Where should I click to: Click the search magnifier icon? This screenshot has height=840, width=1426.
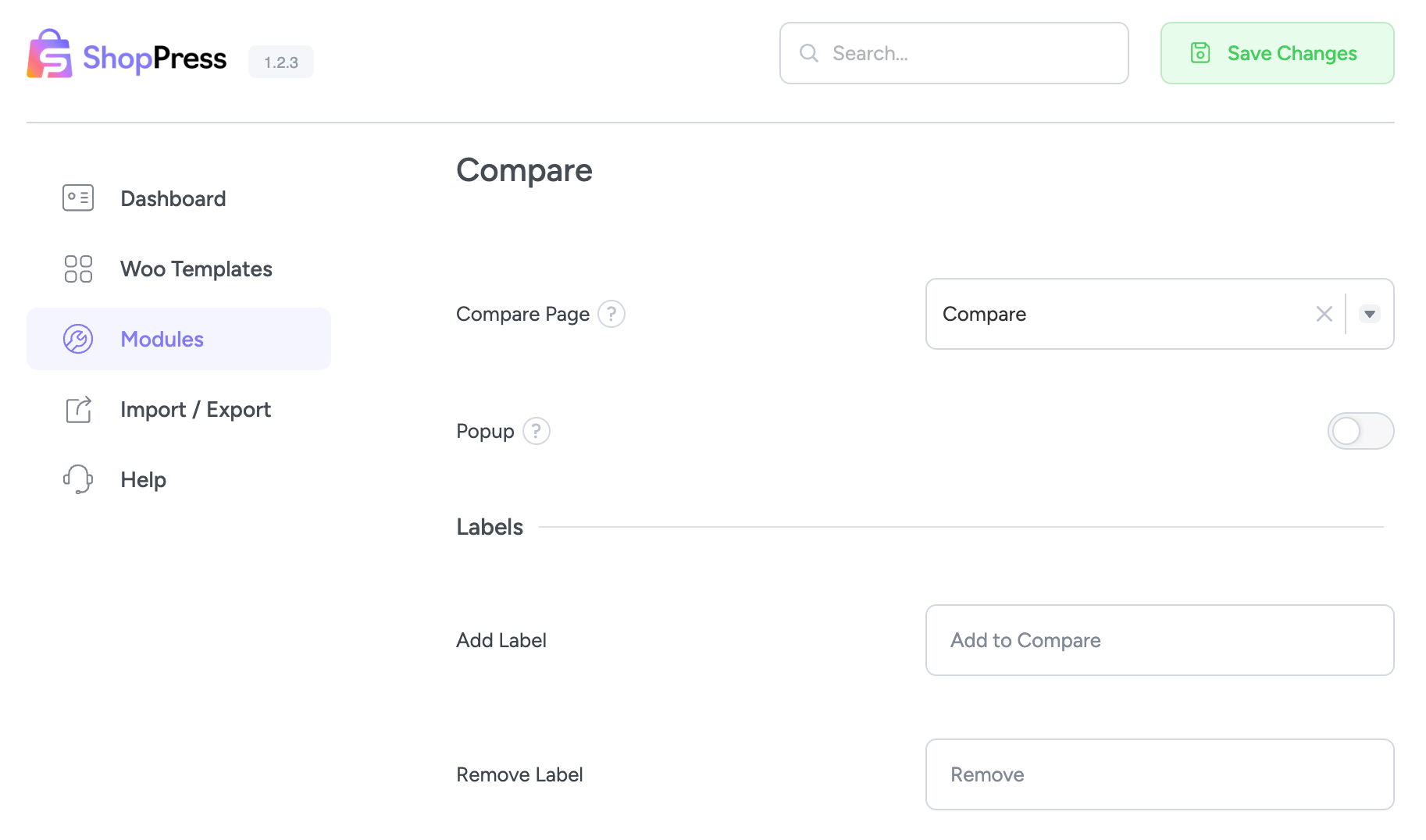point(808,53)
